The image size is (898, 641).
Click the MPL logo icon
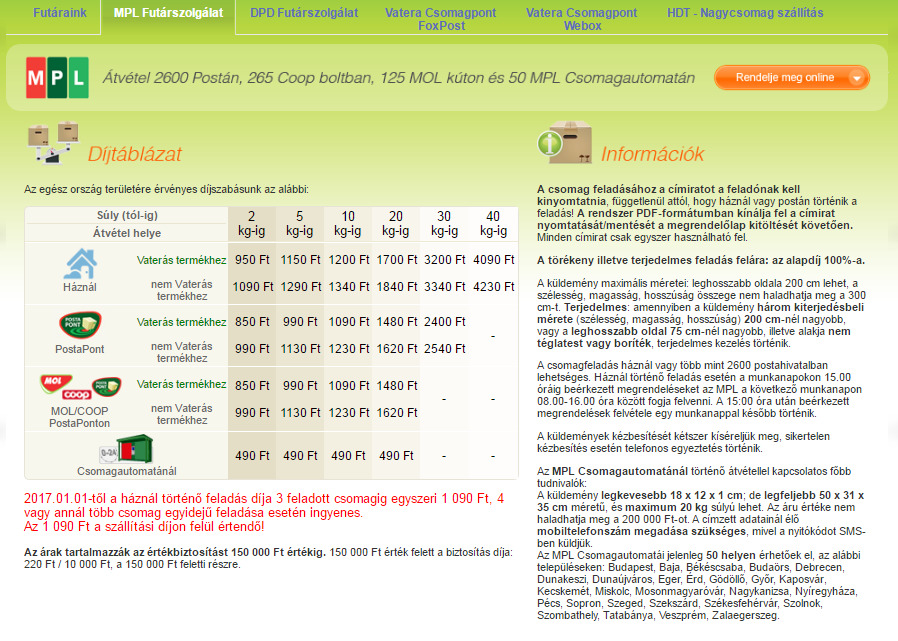click(x=57, y=77)
